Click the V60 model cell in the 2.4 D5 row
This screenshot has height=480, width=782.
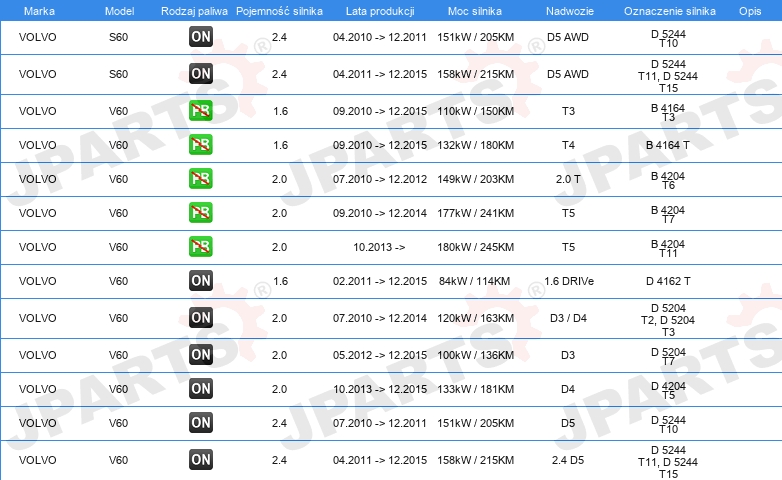click(118, 460)
